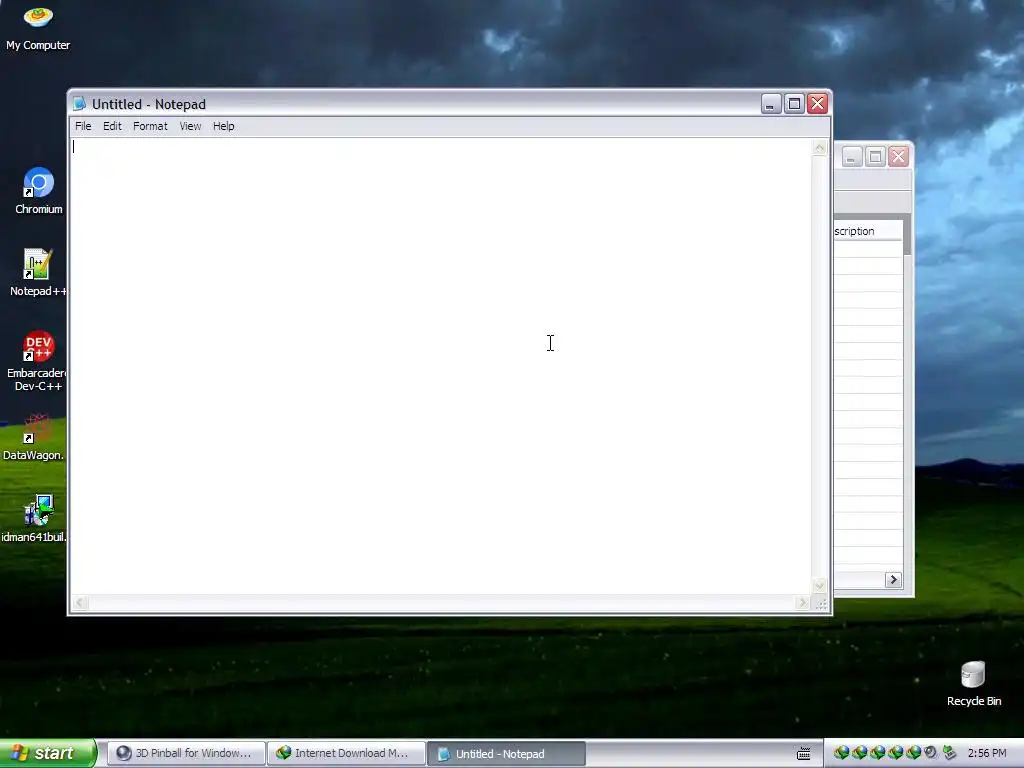Launch Embarcadero Dev-C++ desktop shortcut
This screenshot has height=768, width=1024.
tap(38, 360)
